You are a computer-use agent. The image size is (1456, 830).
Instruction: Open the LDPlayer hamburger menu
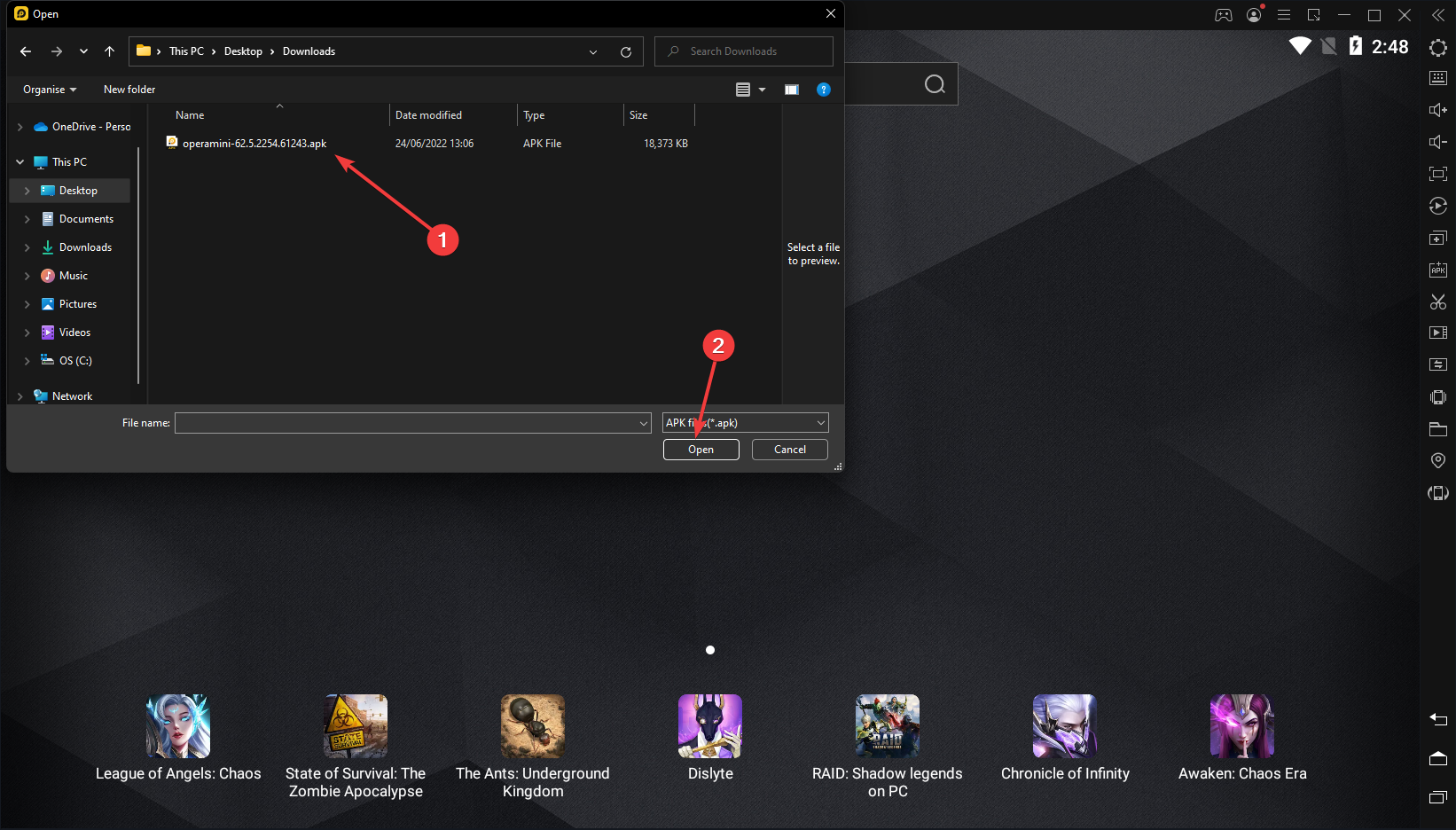pyautogui.click(x=1284, y=15)
